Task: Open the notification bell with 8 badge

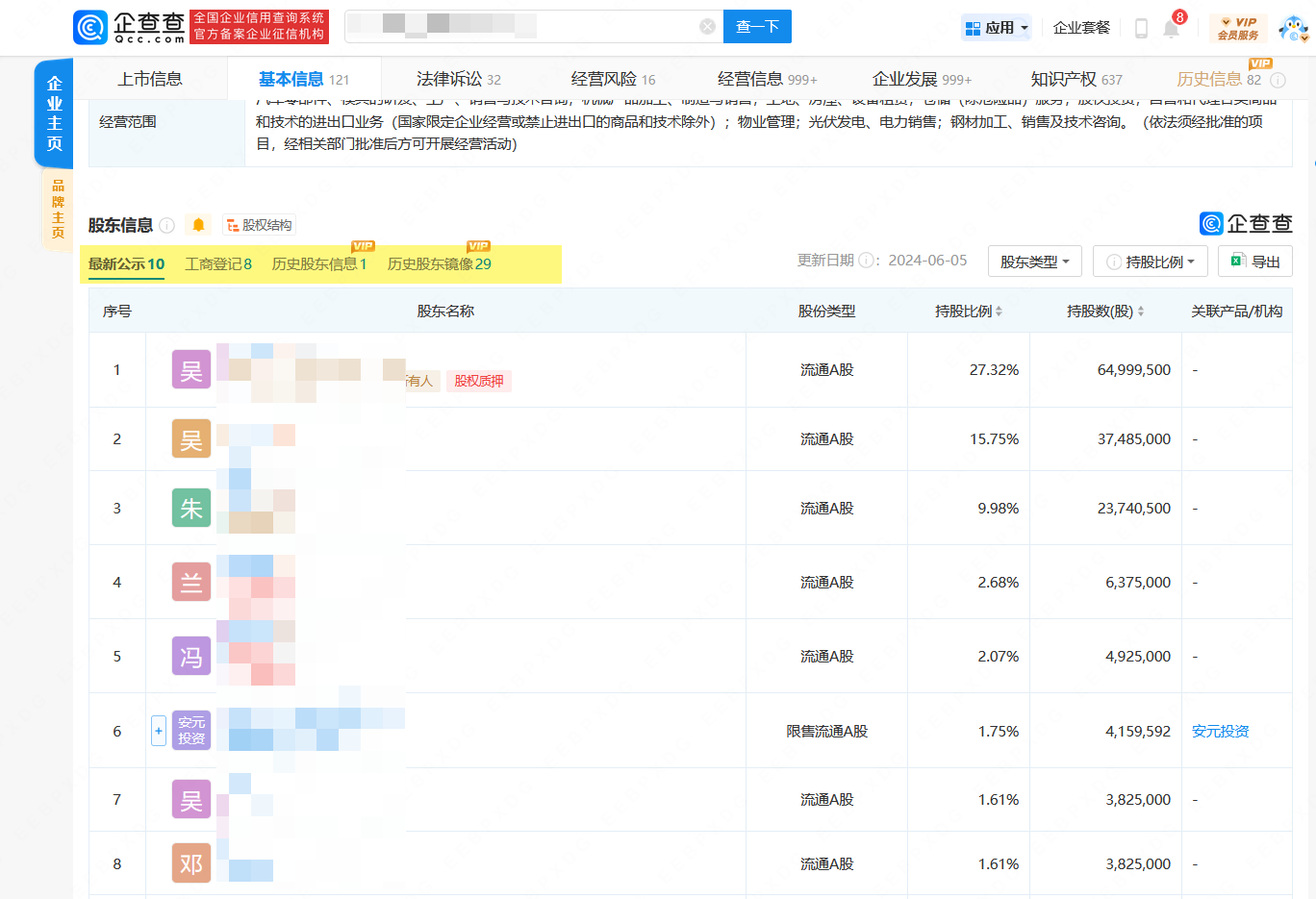Action: pyautogui.click(x=1171, y=28)
